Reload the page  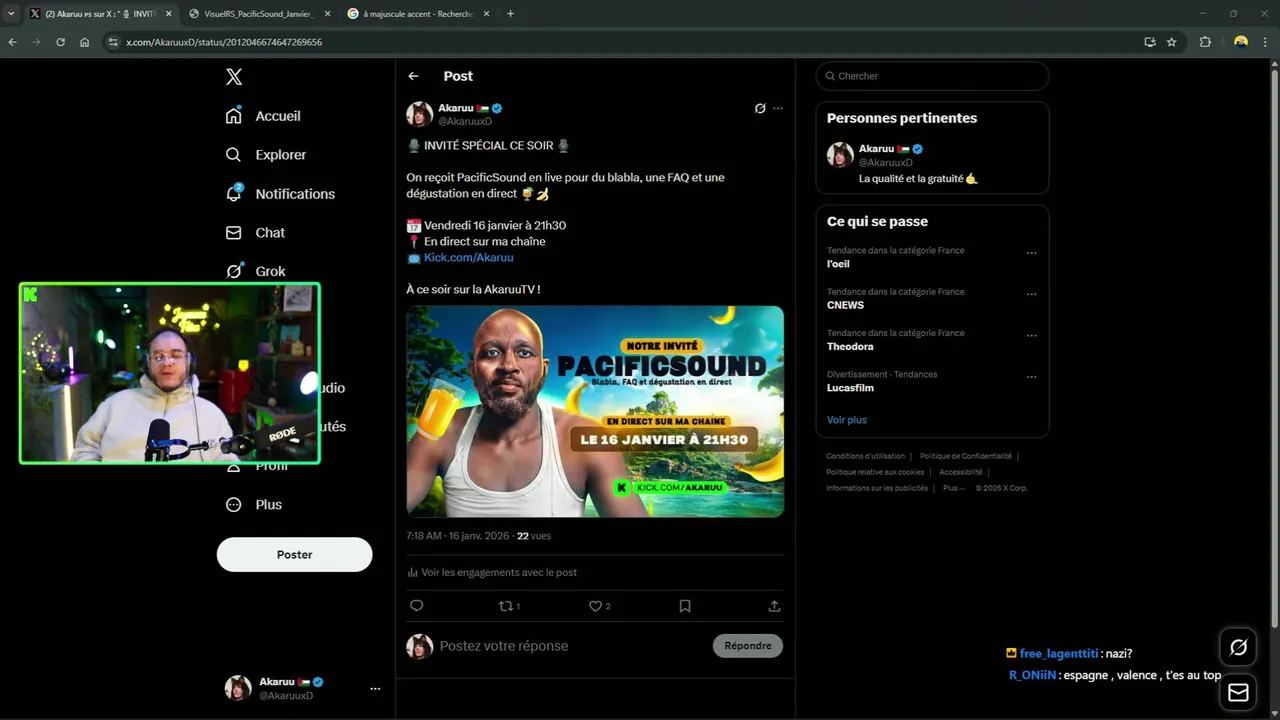pyautogui.click(x=60, y=42)
